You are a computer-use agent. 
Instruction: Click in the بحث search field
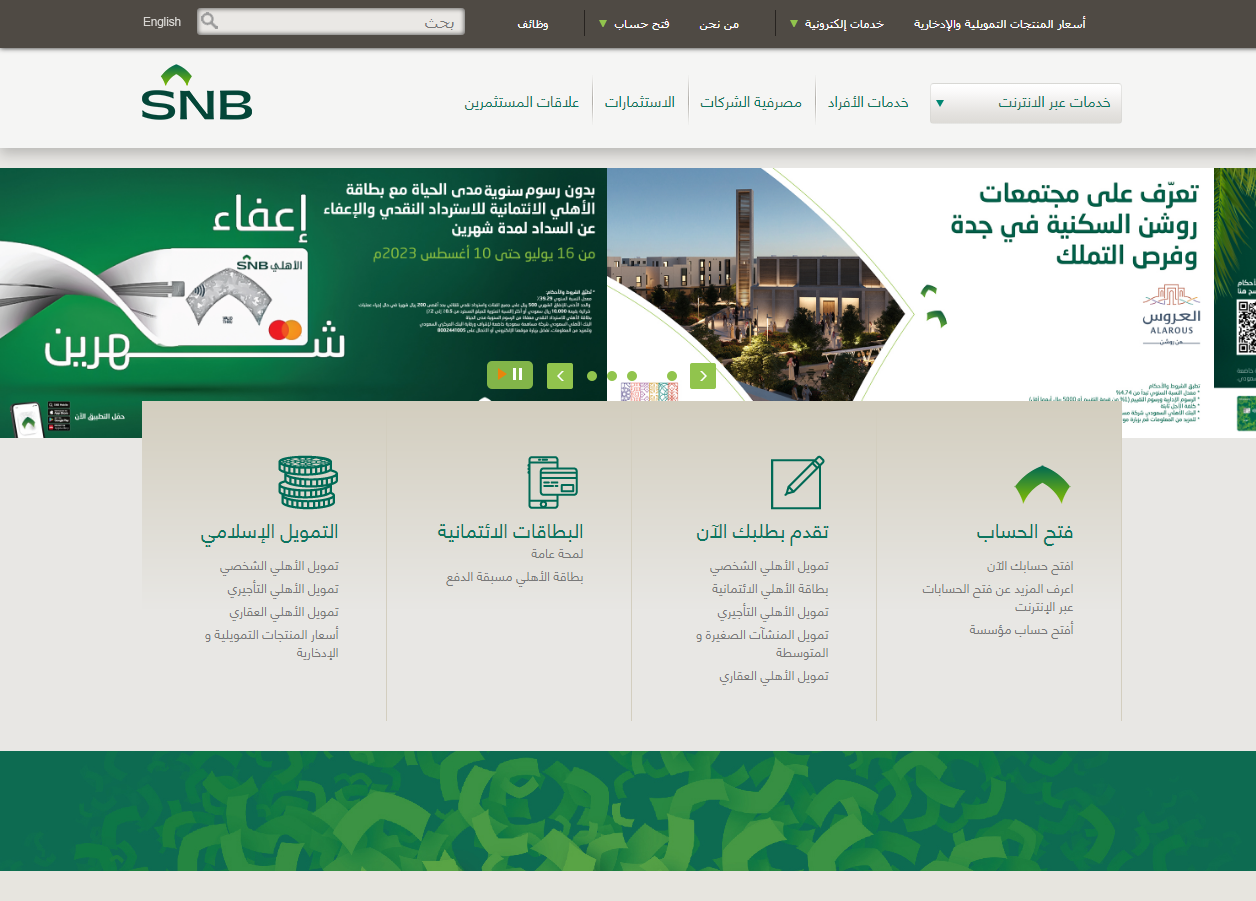331,22
